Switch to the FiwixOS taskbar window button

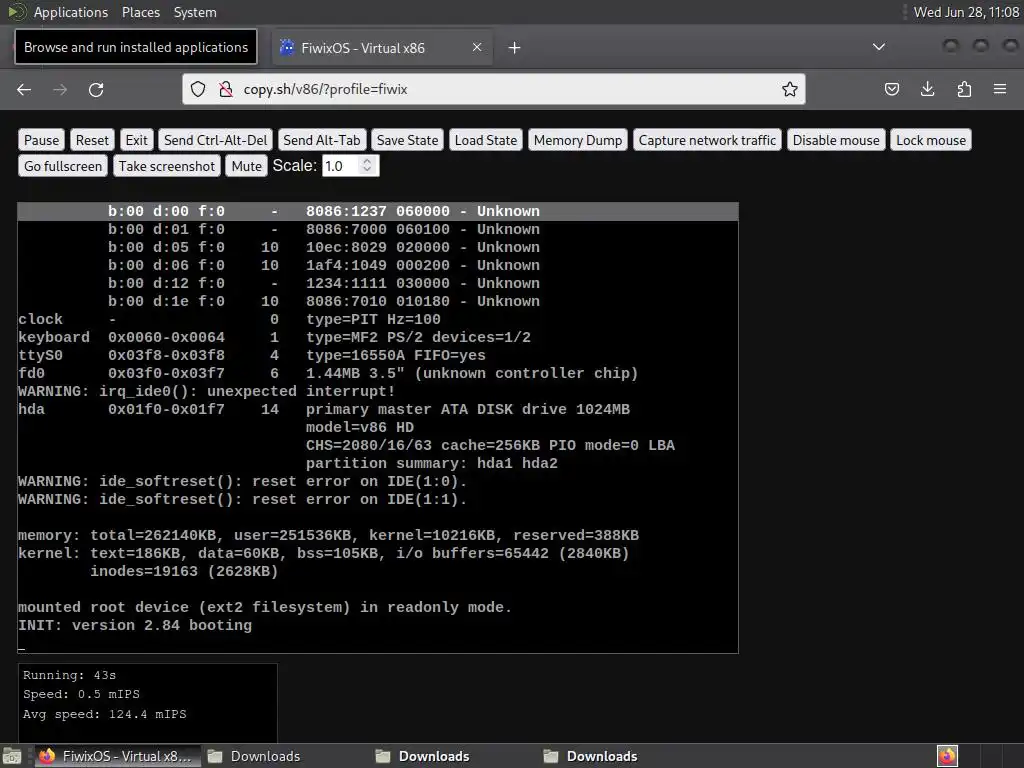pos(116,756)
